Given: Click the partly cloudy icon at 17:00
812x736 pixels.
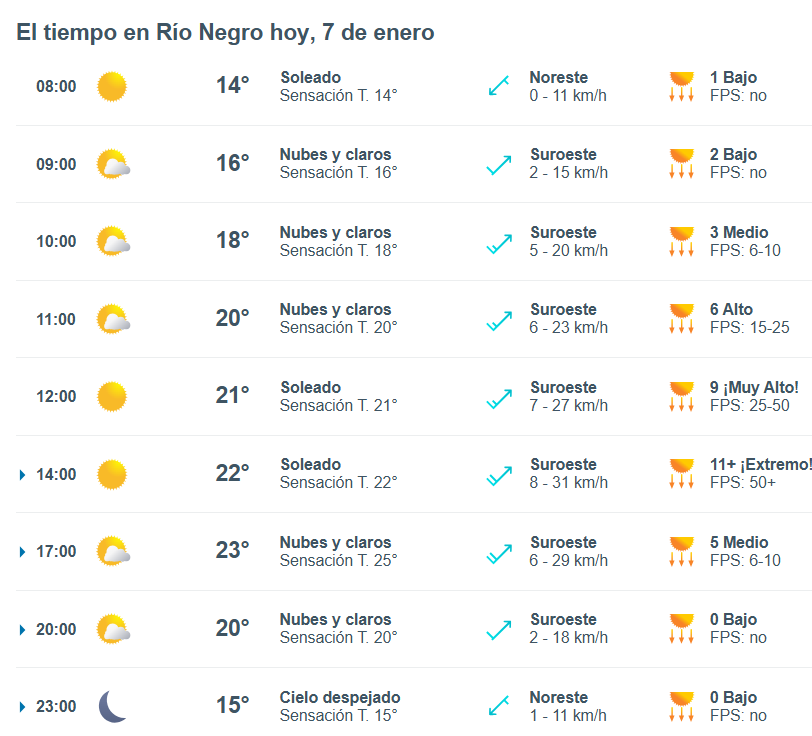Looking at the screenshot, I should point(113,551).
